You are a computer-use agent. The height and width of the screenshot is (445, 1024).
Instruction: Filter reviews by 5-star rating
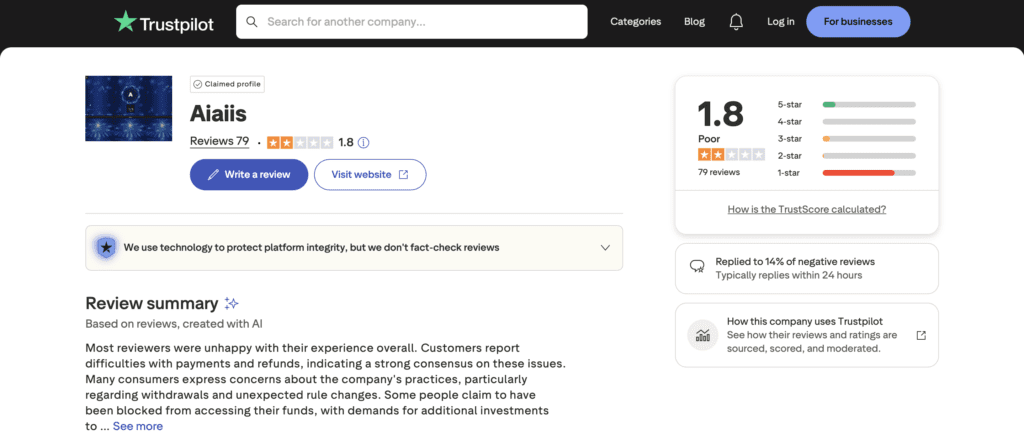point(846,105)
